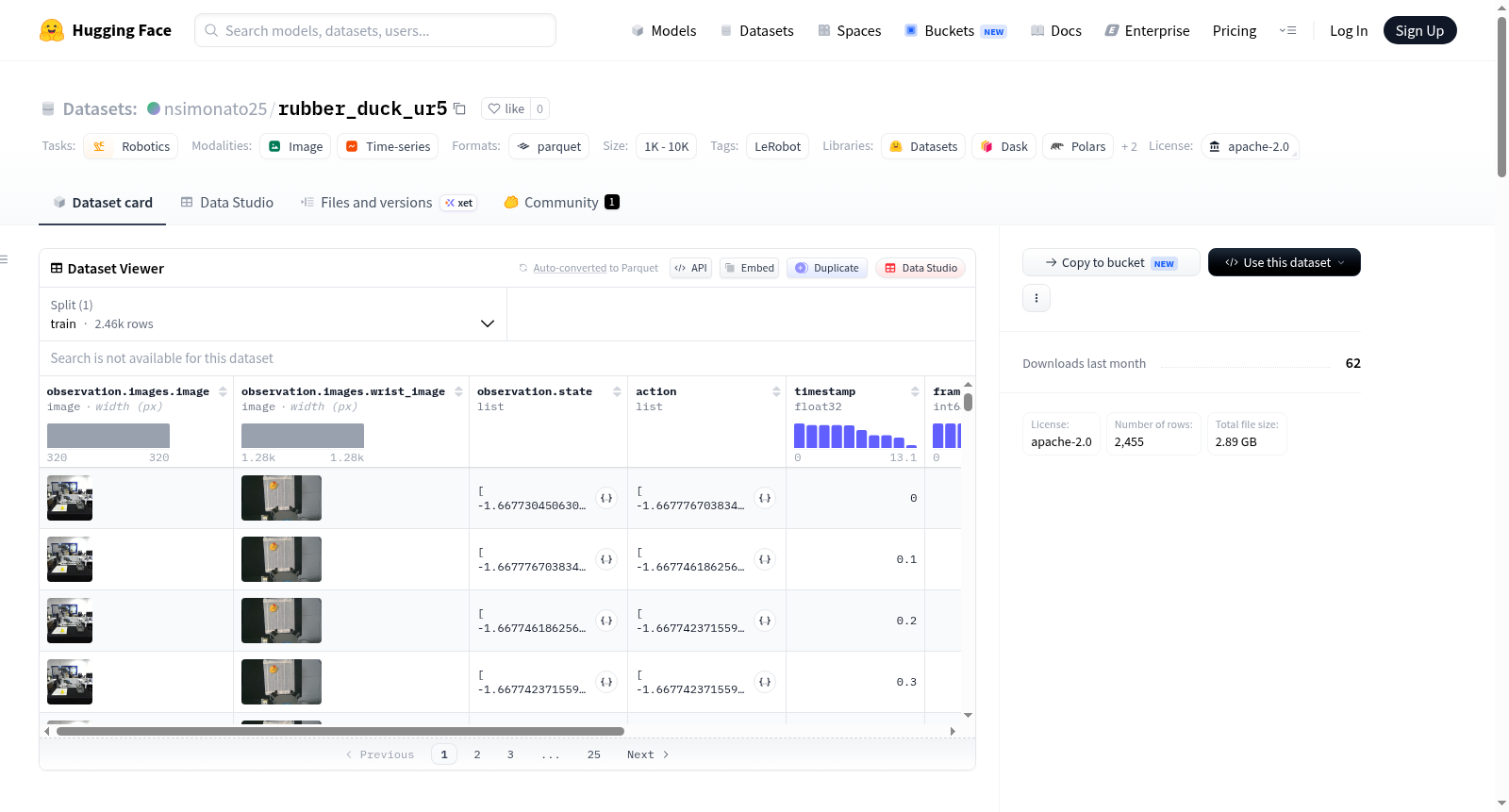Image resolution: width=1509 pixels, height=812 pixels.
Task: Click the Datasets breadcrumb icon
Action: click(48, 109)
